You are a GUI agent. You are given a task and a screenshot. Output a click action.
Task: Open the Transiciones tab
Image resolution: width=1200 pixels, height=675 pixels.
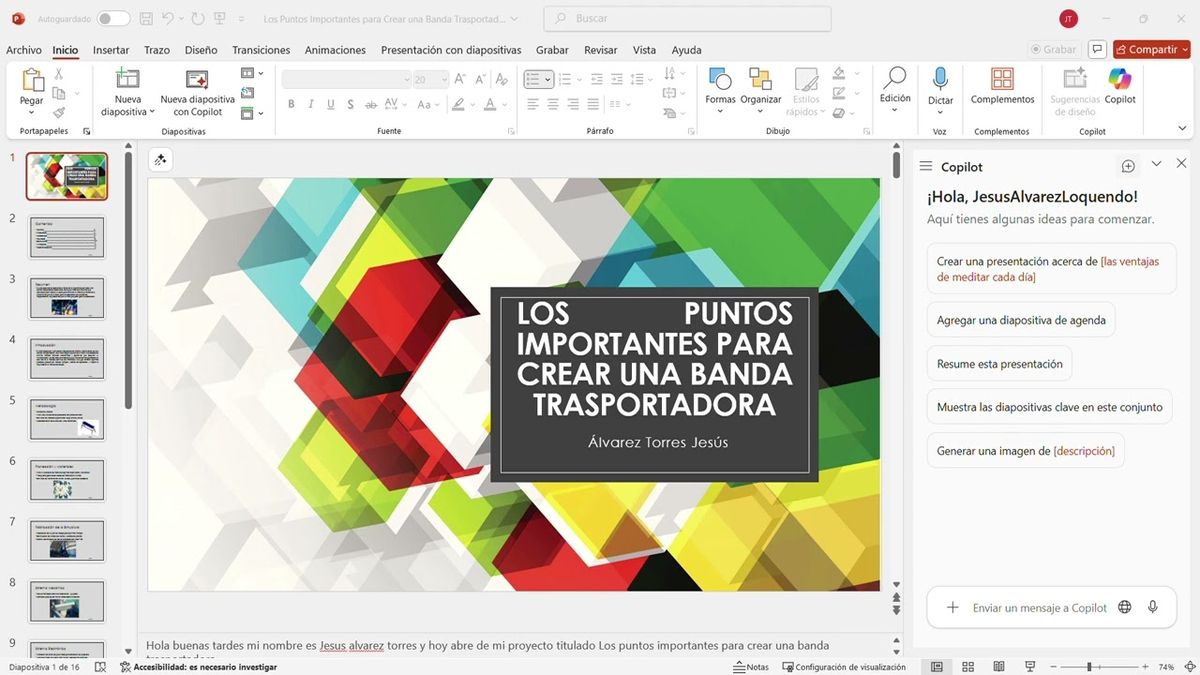[x=261, y=50]
